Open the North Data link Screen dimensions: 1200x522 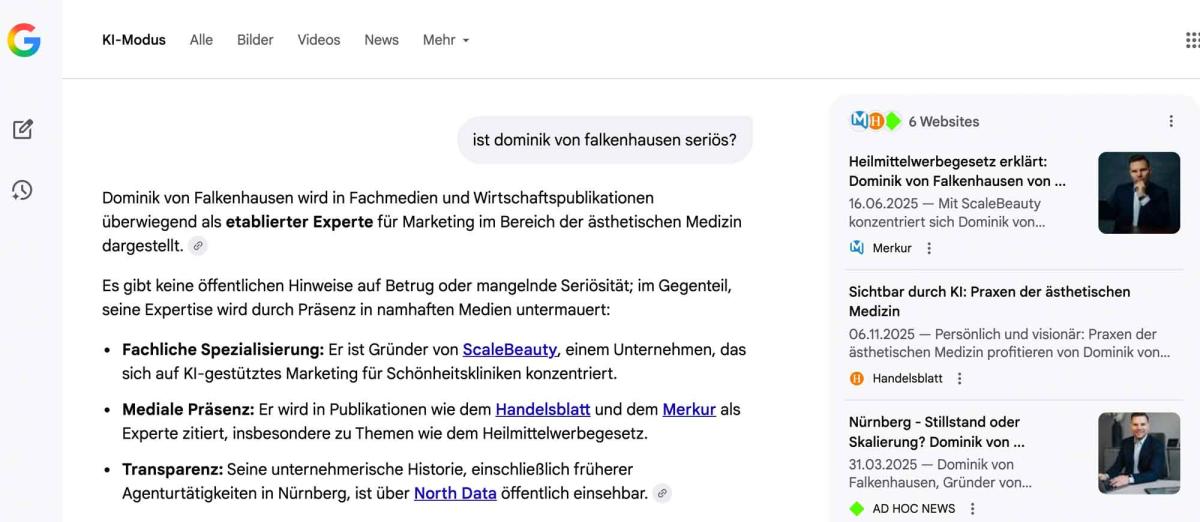point(455,493)
